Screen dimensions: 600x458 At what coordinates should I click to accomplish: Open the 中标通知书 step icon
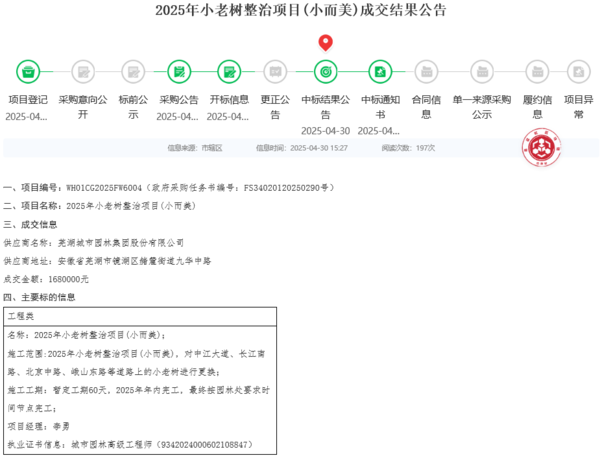tap(379, 72)
